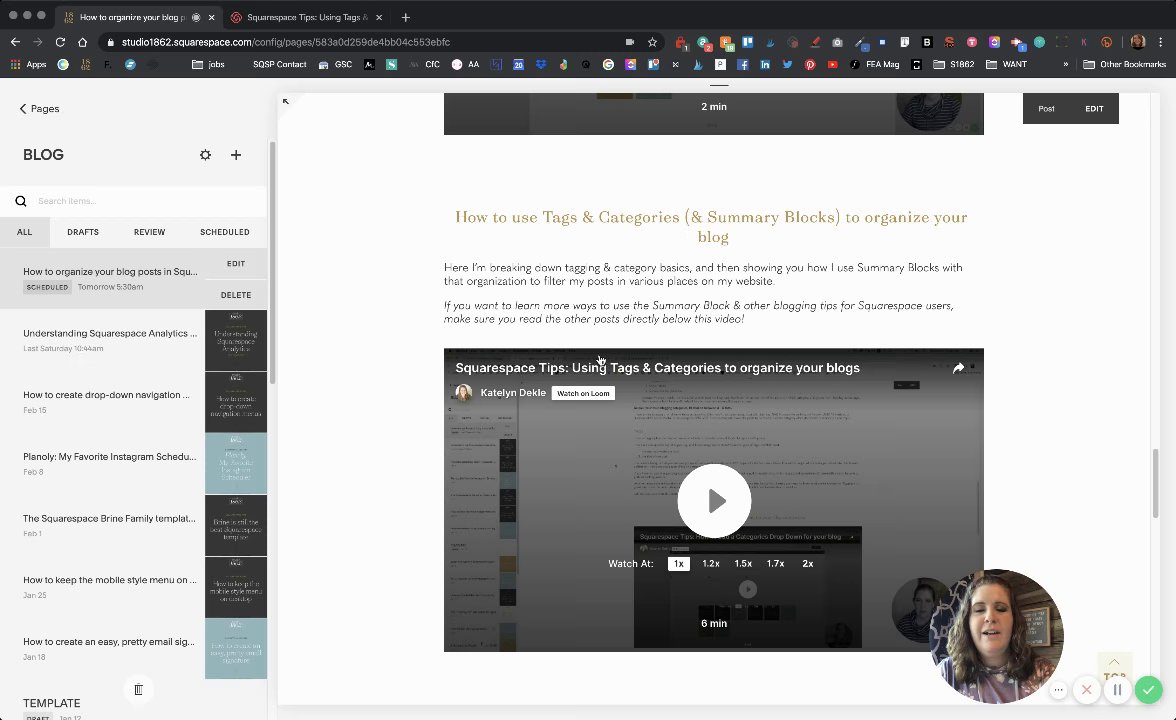Set watch speed to 2x
The height and width of the screenshot is (720, 1176).
tap(808, 563)
